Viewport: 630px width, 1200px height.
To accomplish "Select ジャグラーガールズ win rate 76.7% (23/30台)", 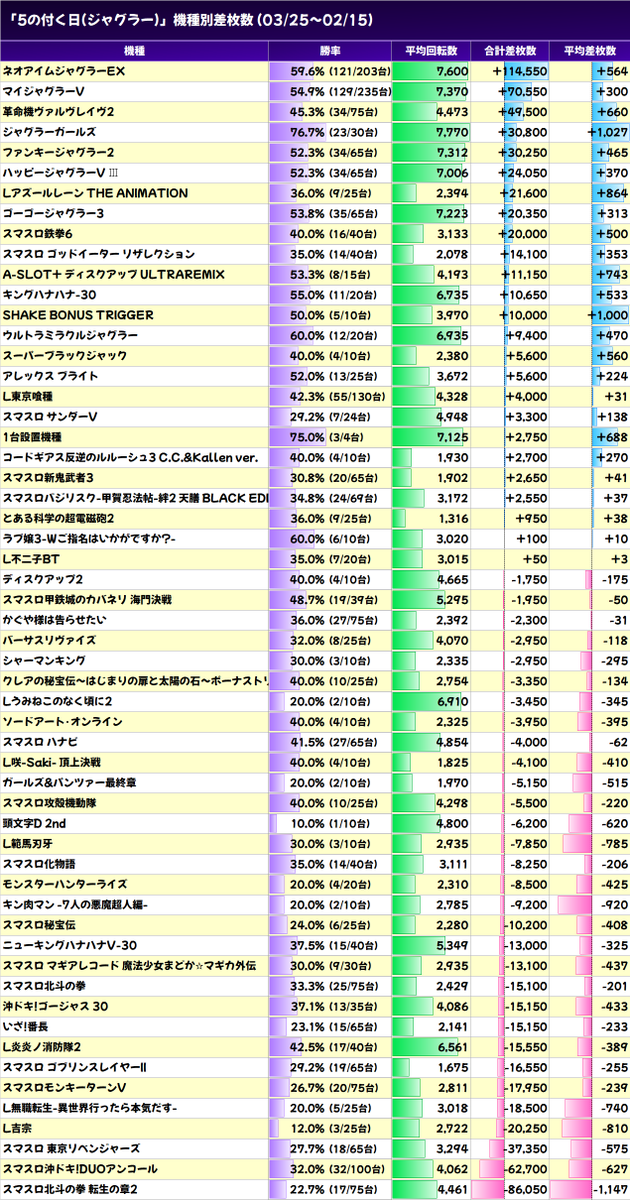I will click(x=340, y=132).
